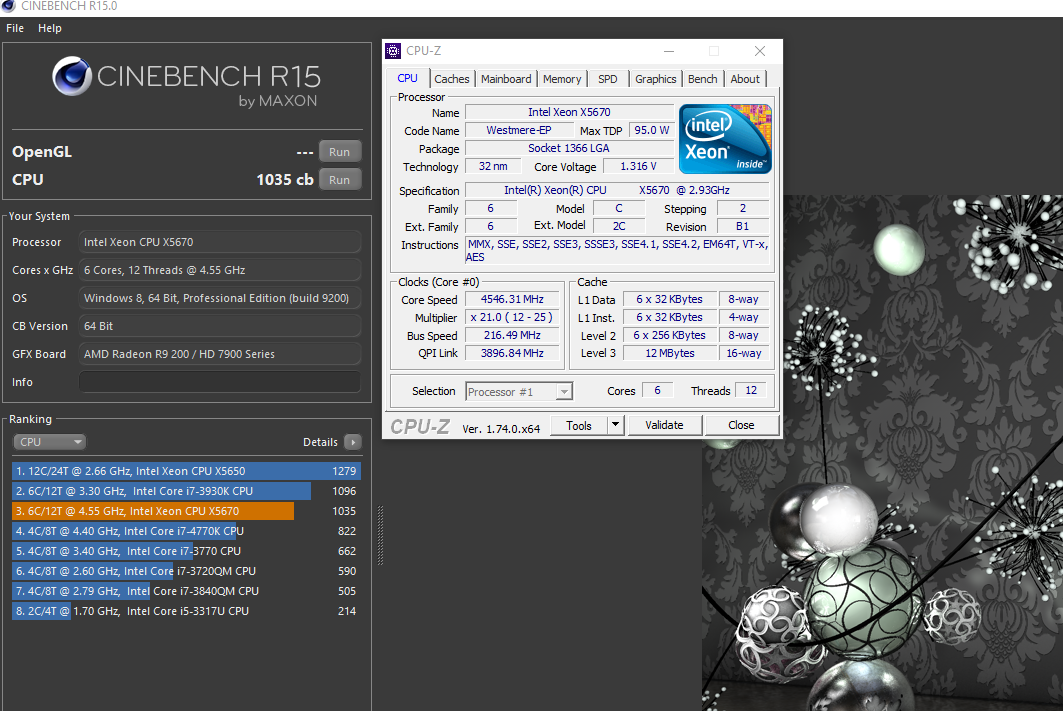
Task: Click the Tools button in CPU-Z
Action: coord(578,426)
